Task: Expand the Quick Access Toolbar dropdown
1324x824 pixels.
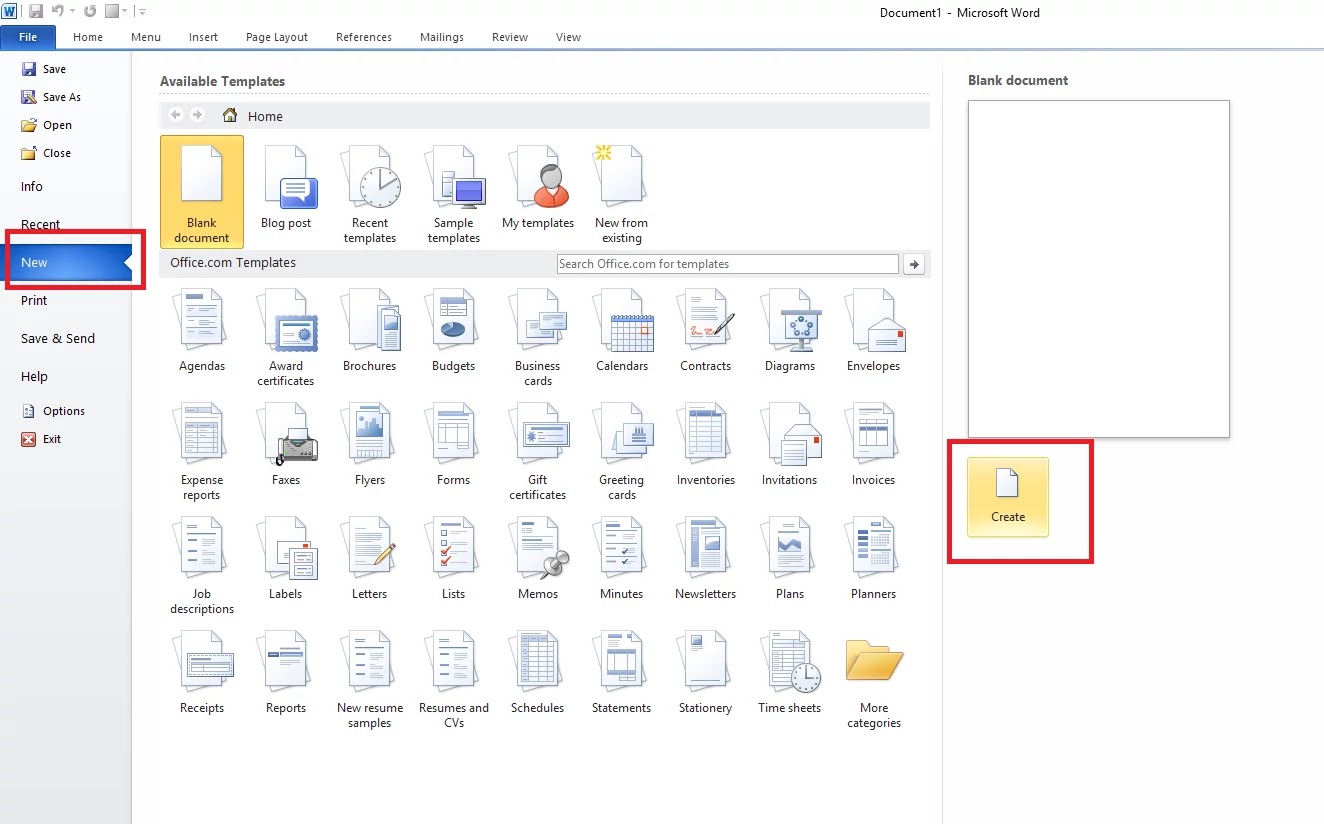Action: [142, 12]
